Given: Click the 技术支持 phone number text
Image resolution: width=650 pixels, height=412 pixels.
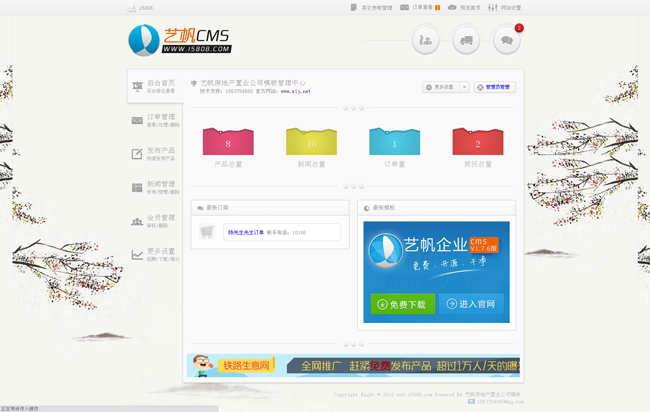Looking at the screenshot, I should [x=226, y=91].
